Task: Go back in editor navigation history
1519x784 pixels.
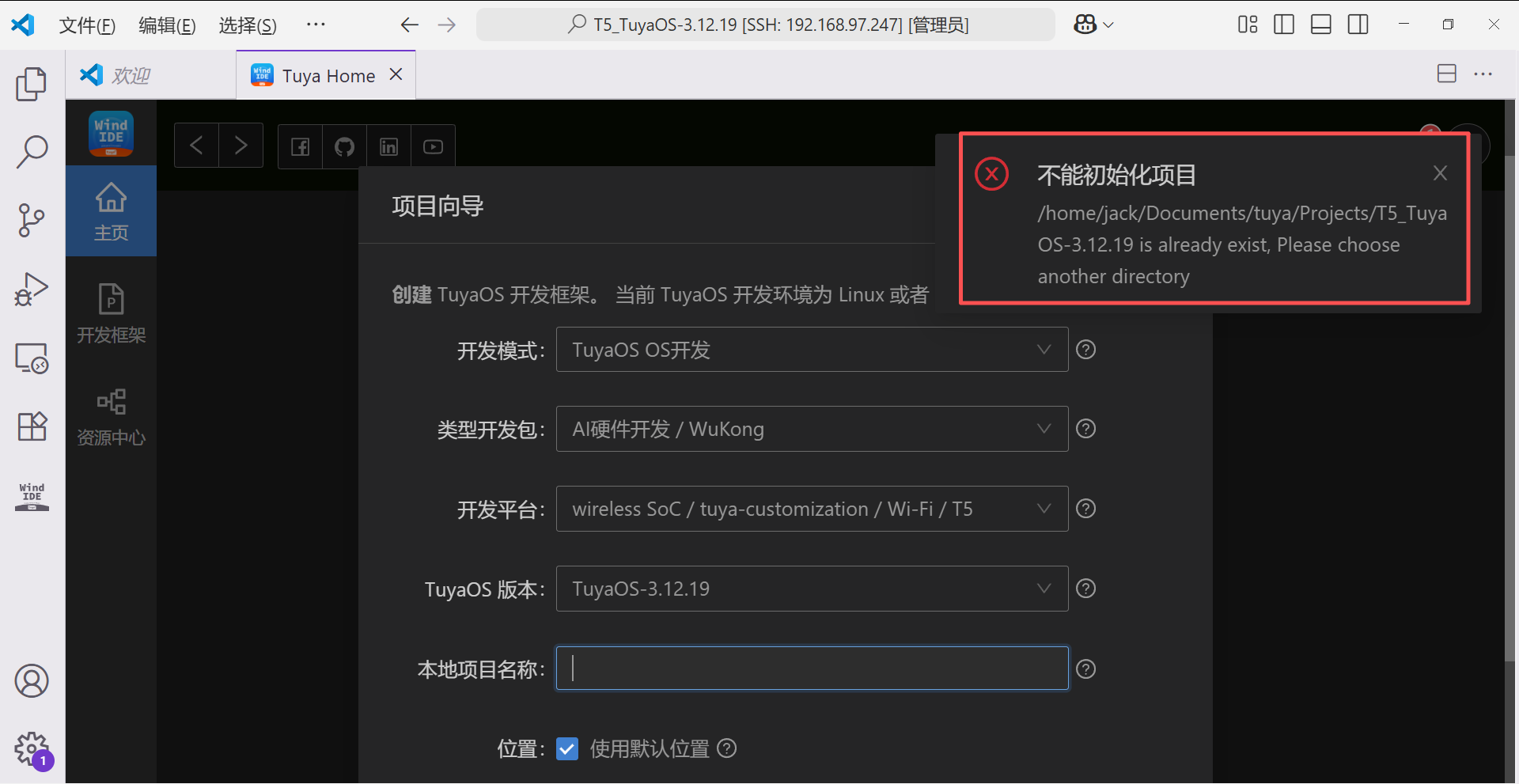Action: [x=409, y=25]
